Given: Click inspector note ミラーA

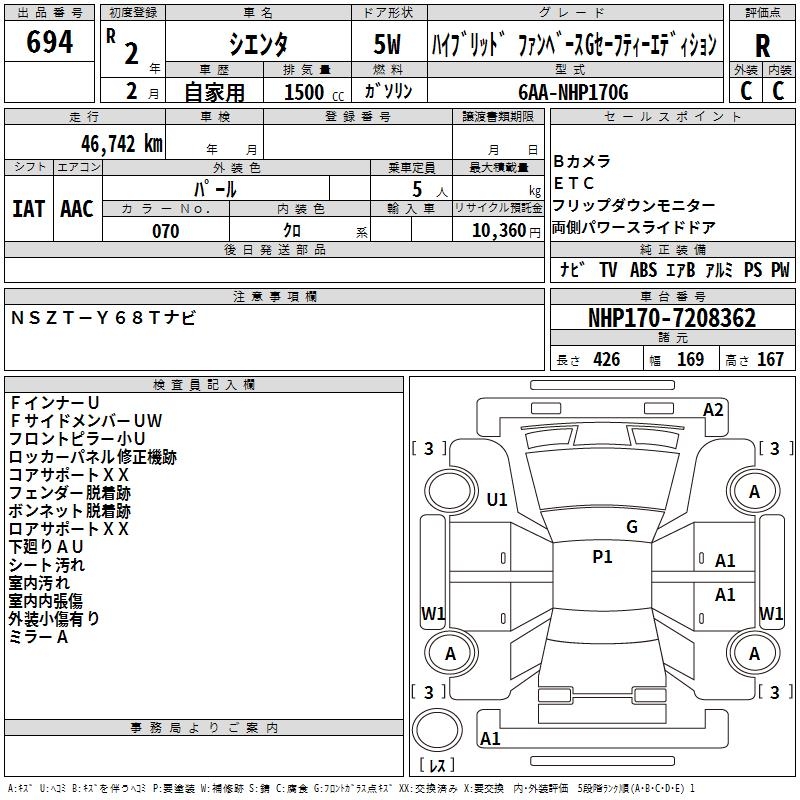Looking at the screenshot, I should point(39,637).
